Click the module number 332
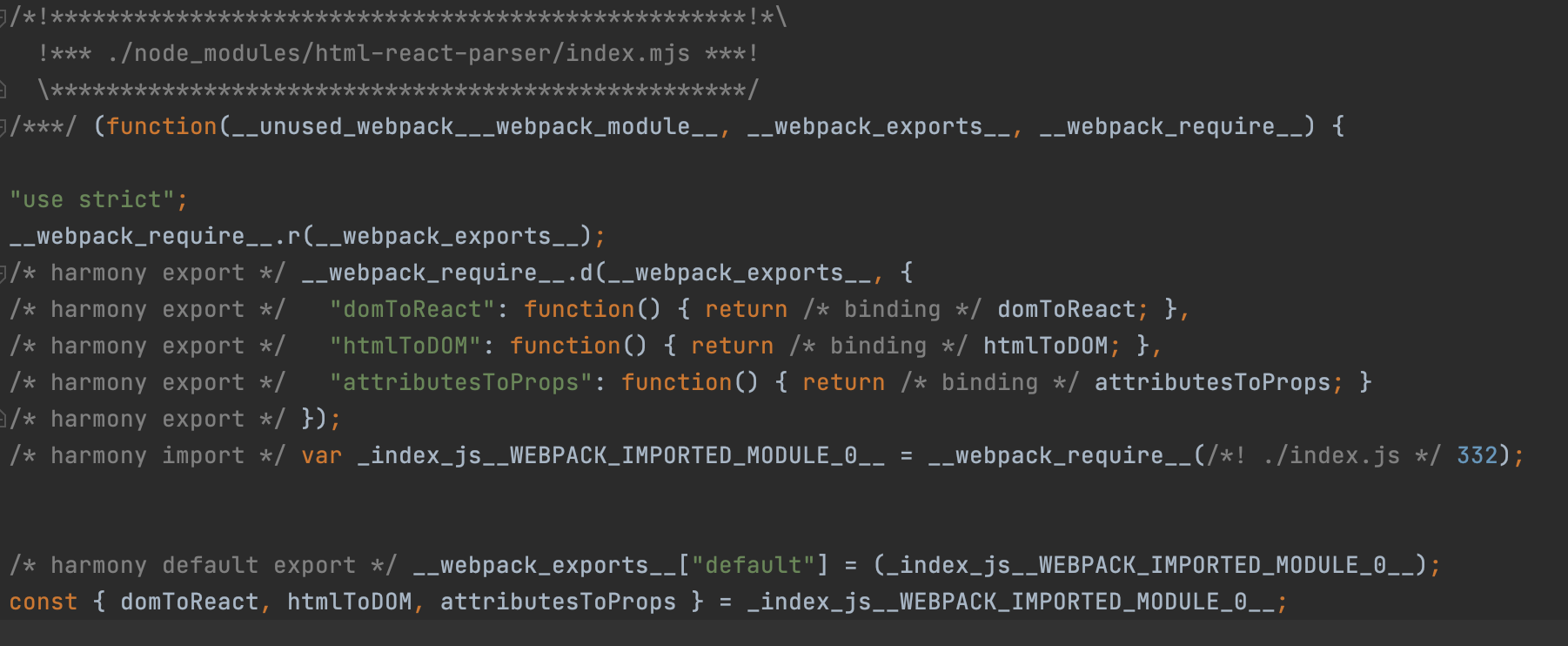 (x=1478, y=455)
